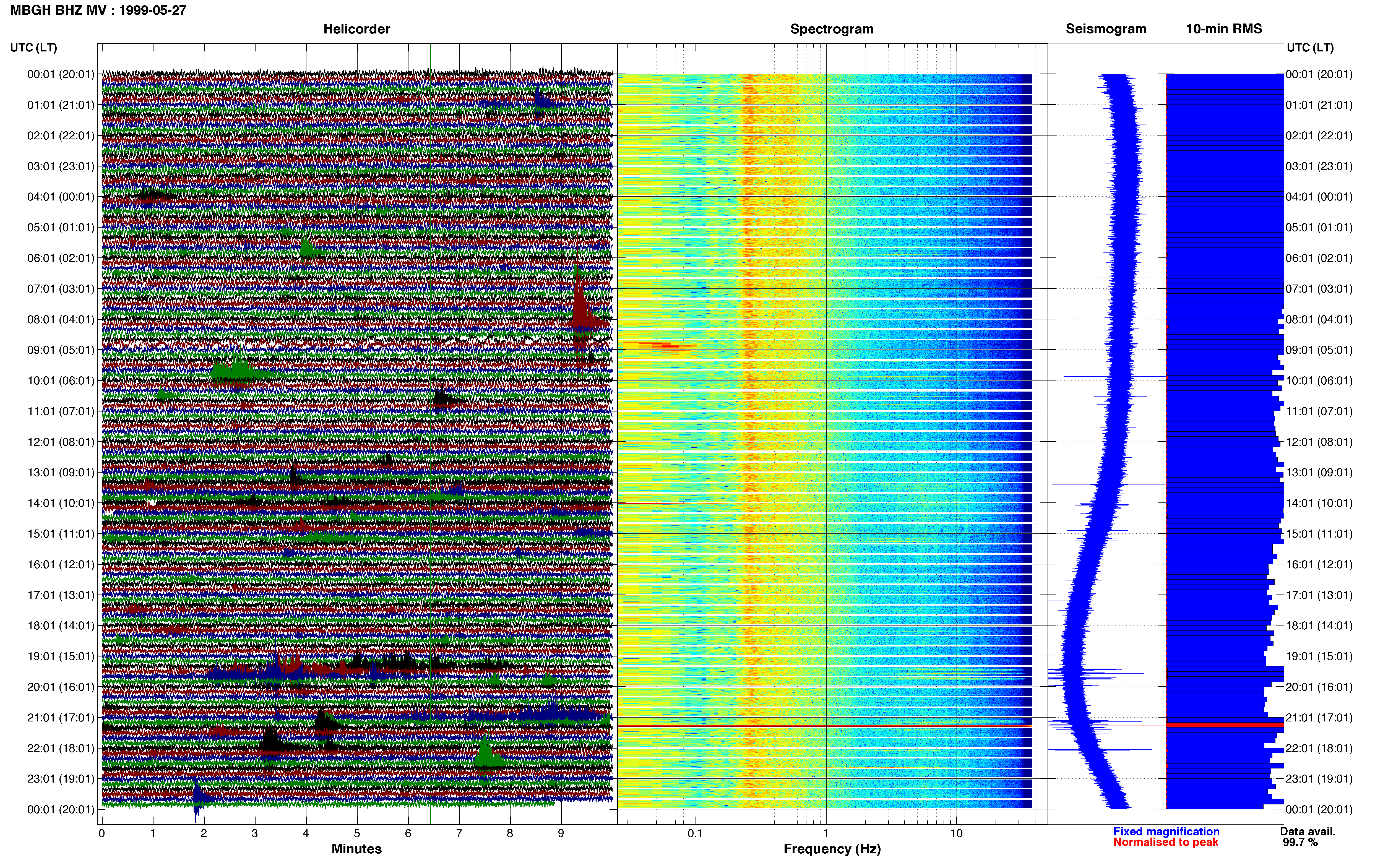
Task: Click the minute tick label '9'
Action: click(561, 833)
